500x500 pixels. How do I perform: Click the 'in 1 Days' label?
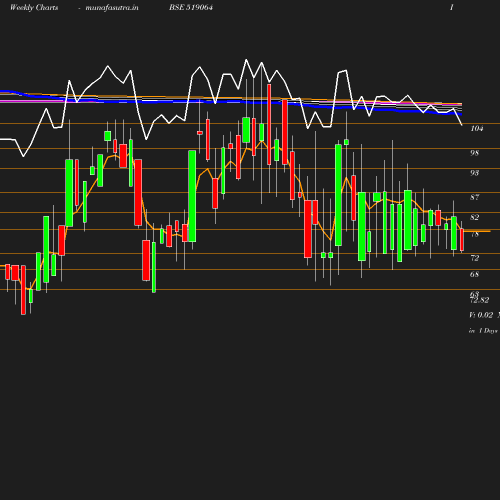tap(483, 331)
